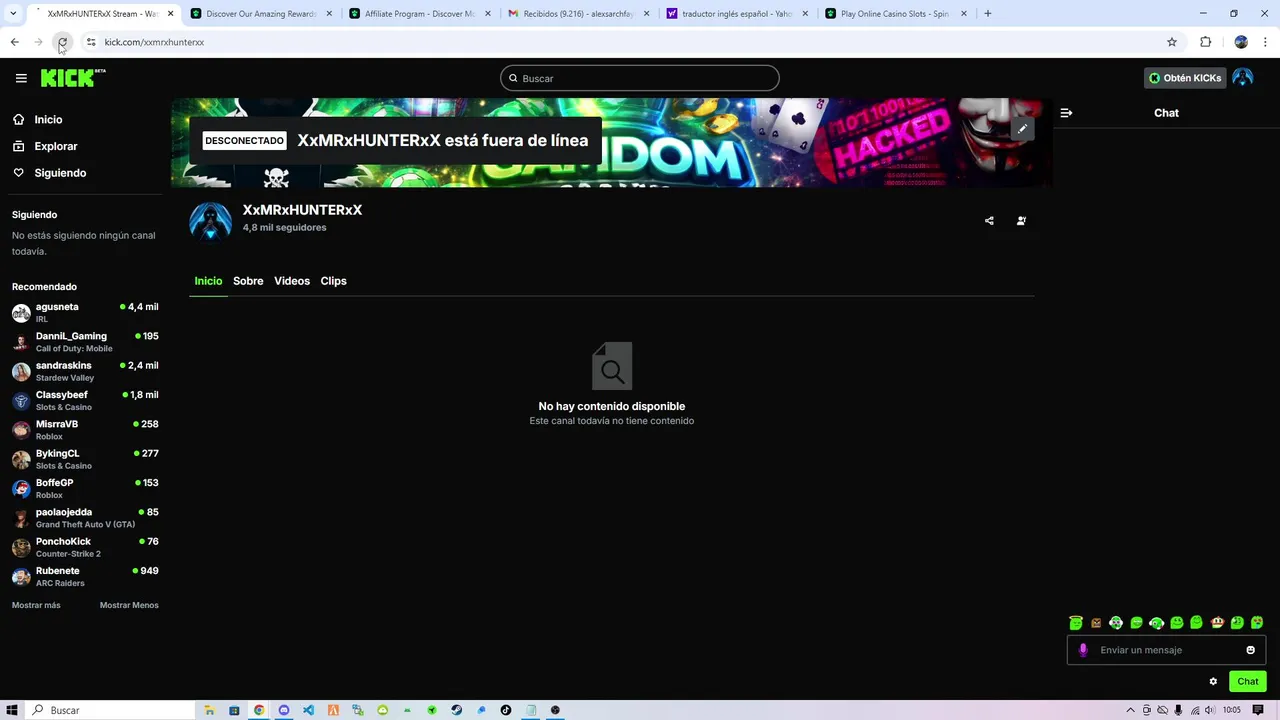Screen dimensions: 1280x720
Task: Click the Obtén KICKs button
Action: coord(1185,78)
